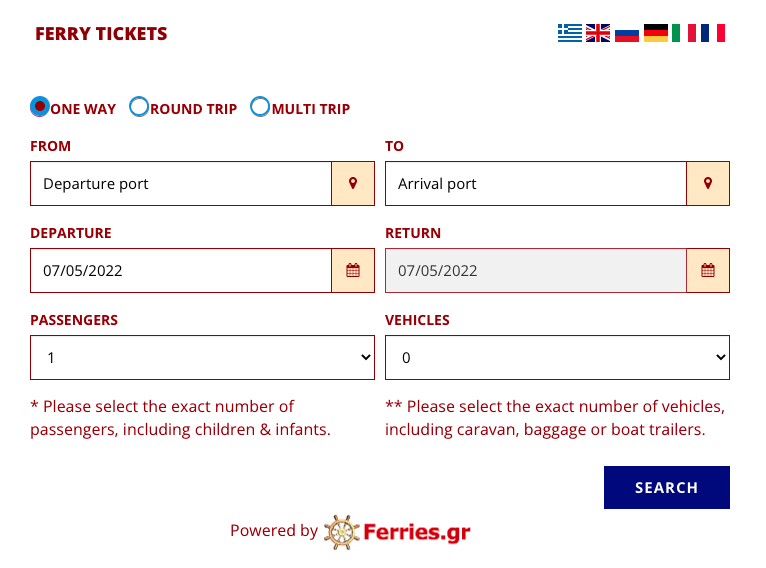Select the UK flag for English

click(598, 33)
